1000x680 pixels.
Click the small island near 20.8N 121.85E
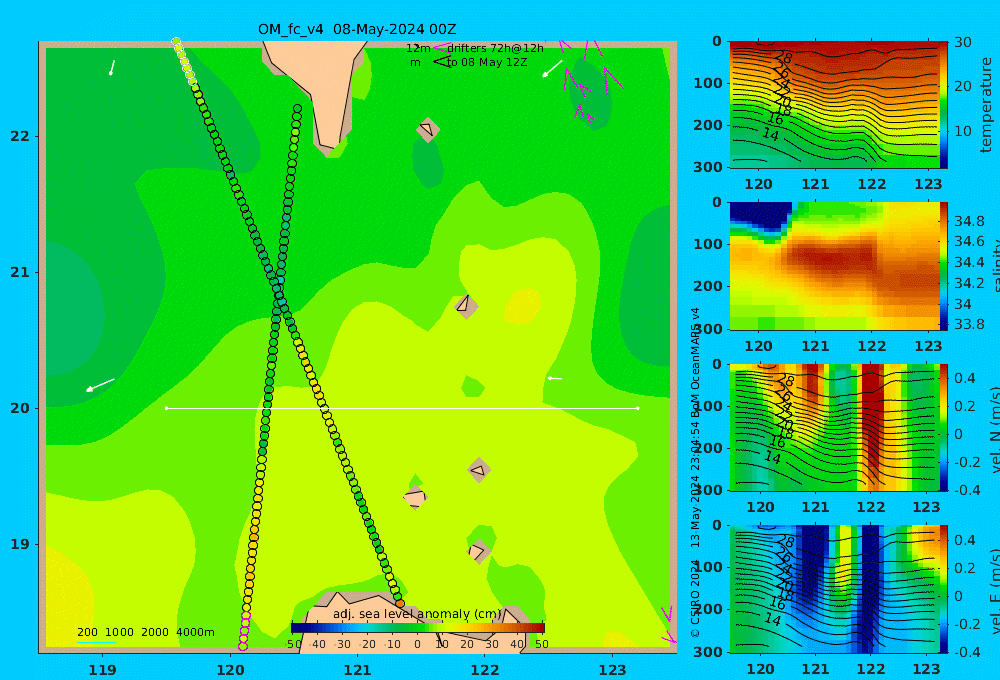[466, 305]
